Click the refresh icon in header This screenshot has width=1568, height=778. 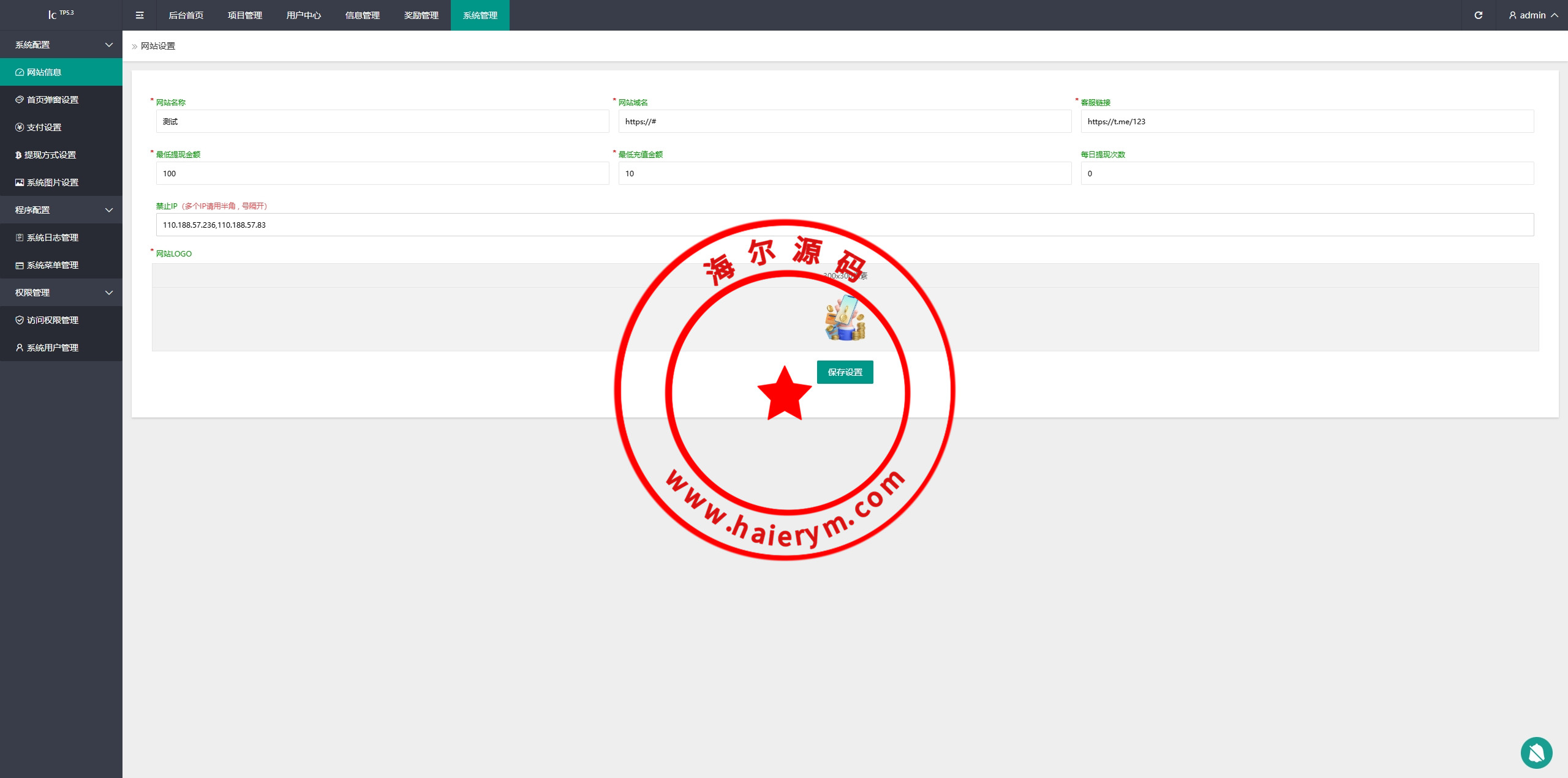pos(1478,15)
